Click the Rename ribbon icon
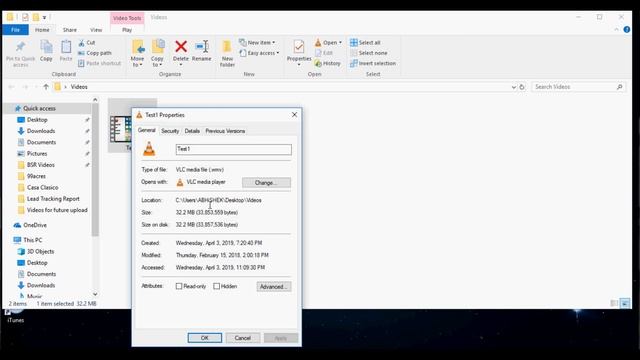 point(202,51)
